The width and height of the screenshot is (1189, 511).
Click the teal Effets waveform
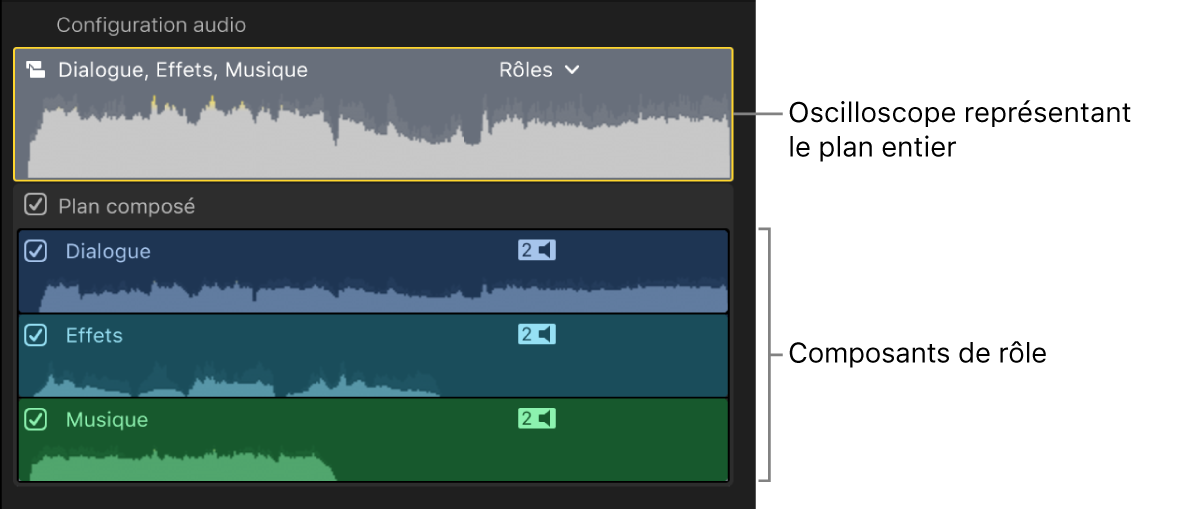(x=240, y=386)
